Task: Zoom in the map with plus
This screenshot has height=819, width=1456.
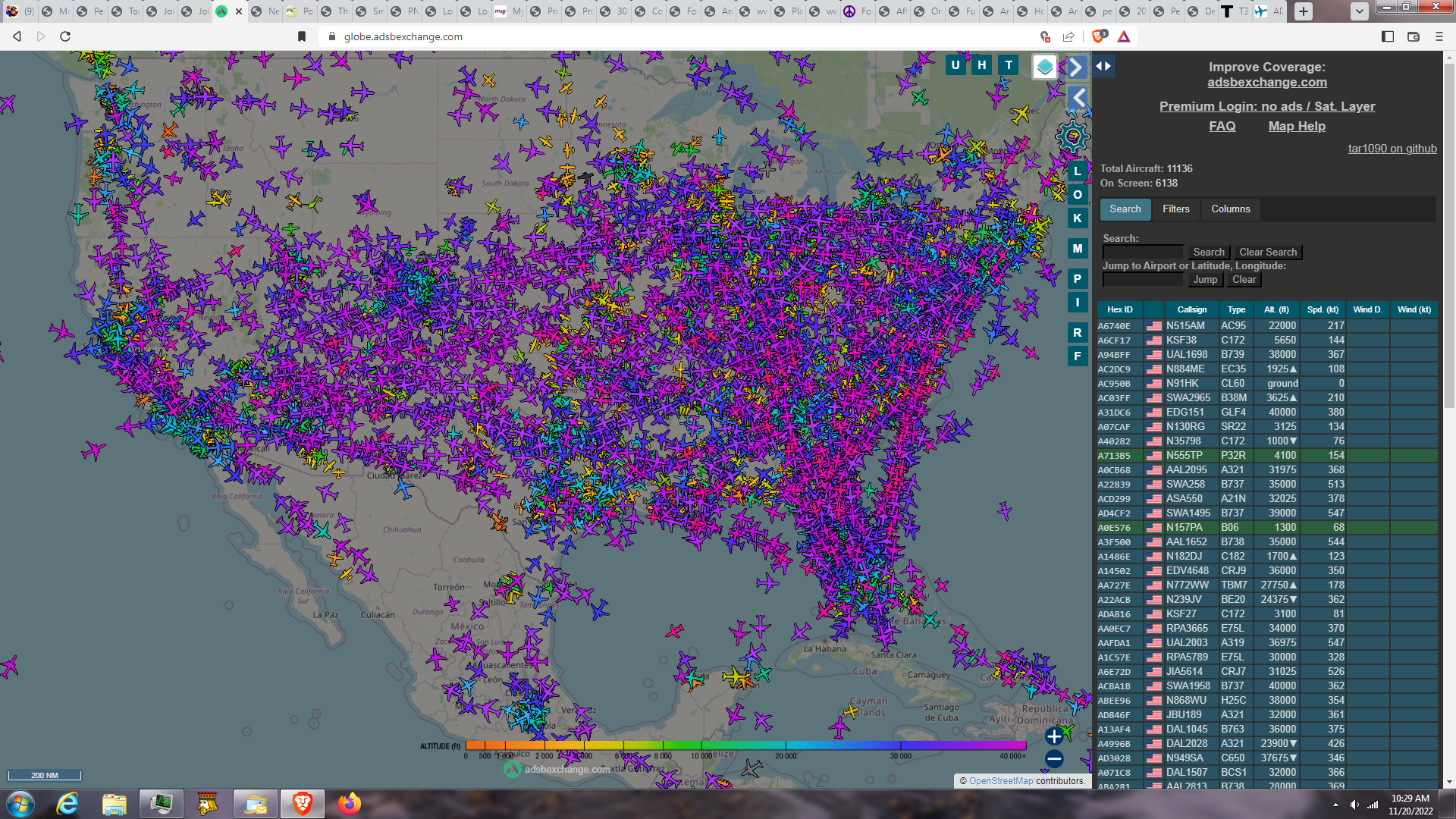Action: (1054, 736)
